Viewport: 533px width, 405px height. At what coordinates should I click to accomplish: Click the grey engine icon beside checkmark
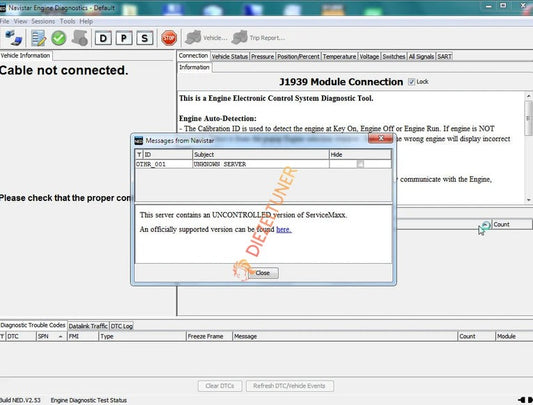pos(80,38)
